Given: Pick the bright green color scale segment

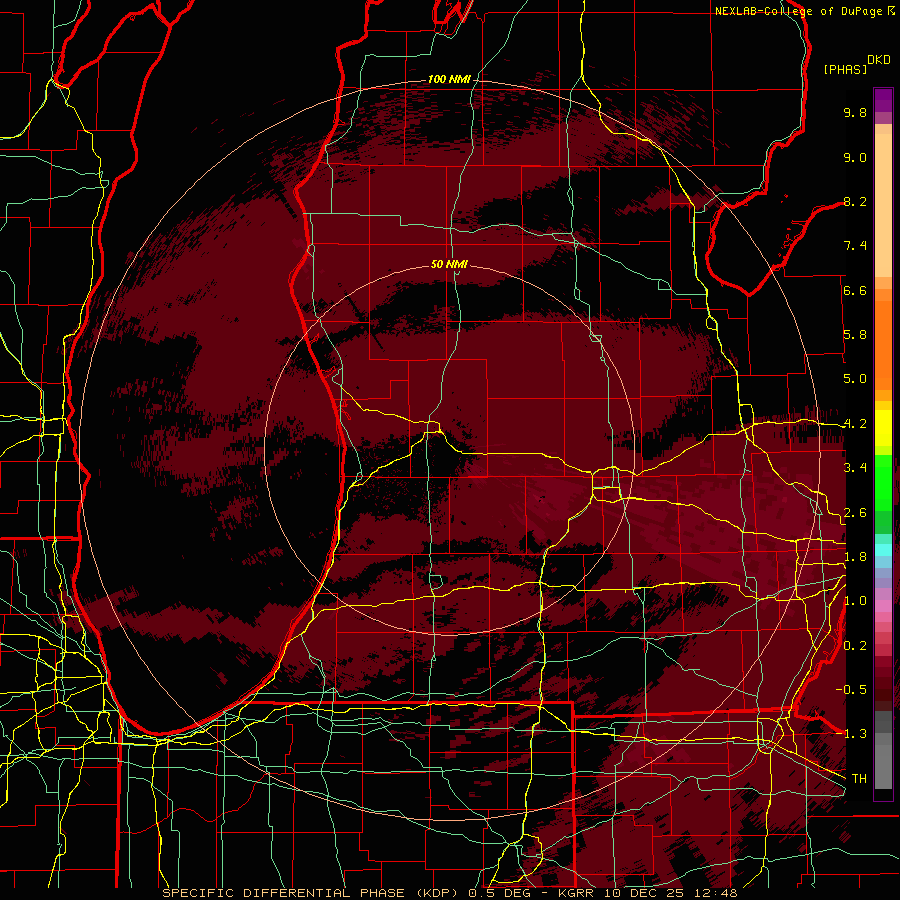Looking at the screenshot, I should [883, 482].
